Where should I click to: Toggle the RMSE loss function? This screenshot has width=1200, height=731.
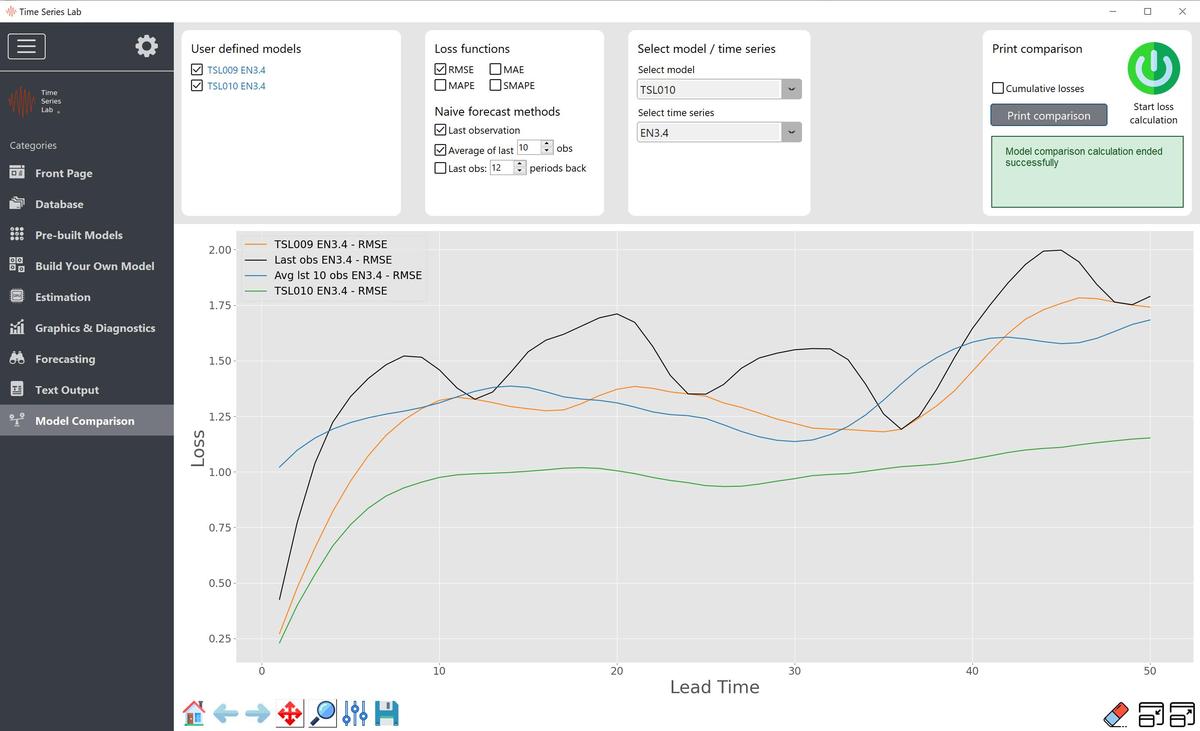441,70
